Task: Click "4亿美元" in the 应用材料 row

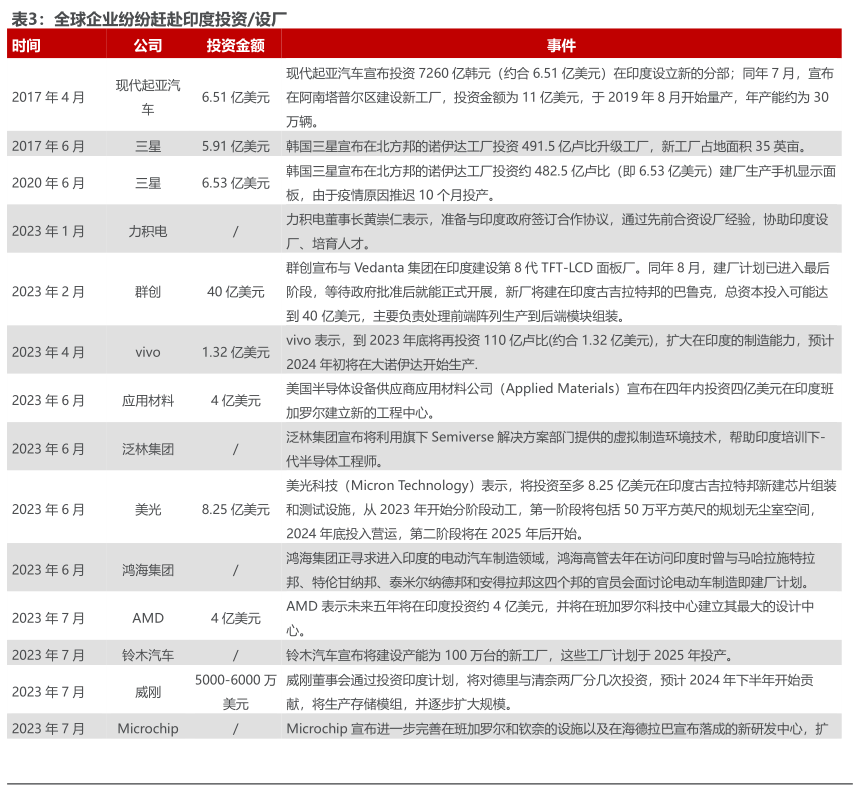Action: [x=235, y=400]
